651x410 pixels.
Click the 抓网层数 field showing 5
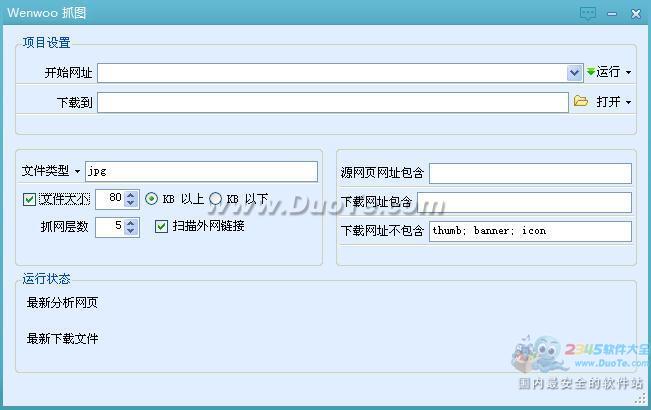(110, 227)
